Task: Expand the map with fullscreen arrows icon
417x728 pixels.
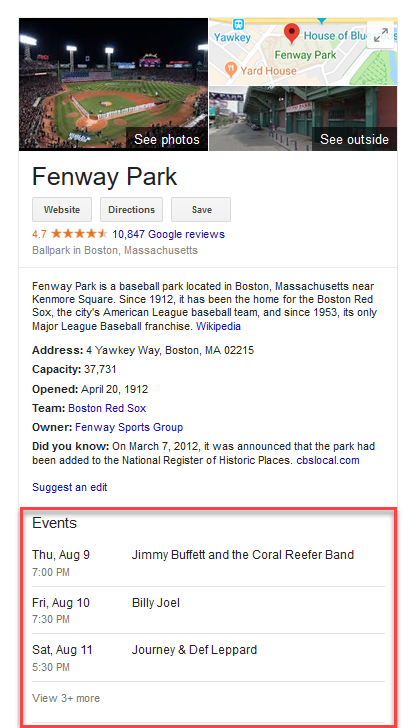Action: [x=381, y=35]
